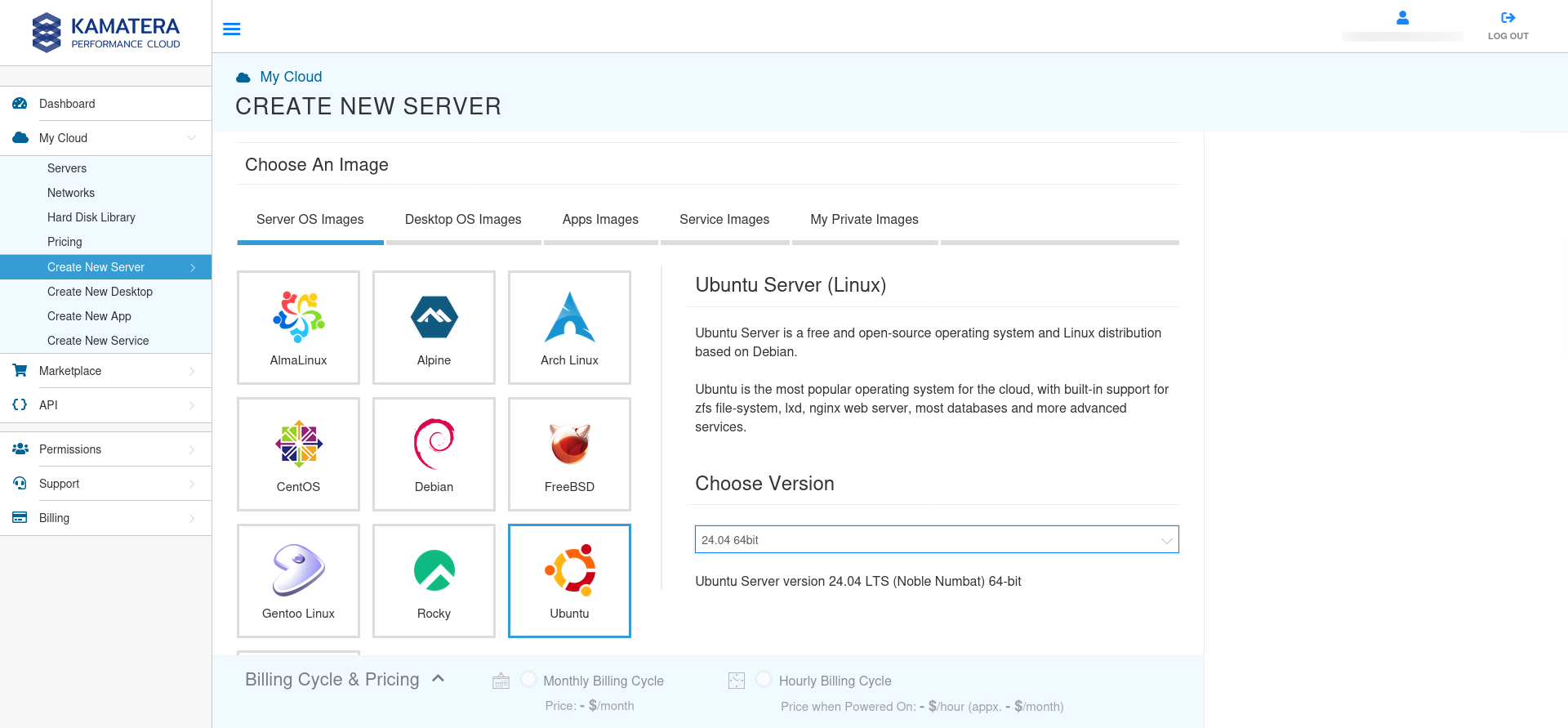The image size is (1568, 728).
Task: Click the hourly billing chart icon
Action: click(737, 681)
